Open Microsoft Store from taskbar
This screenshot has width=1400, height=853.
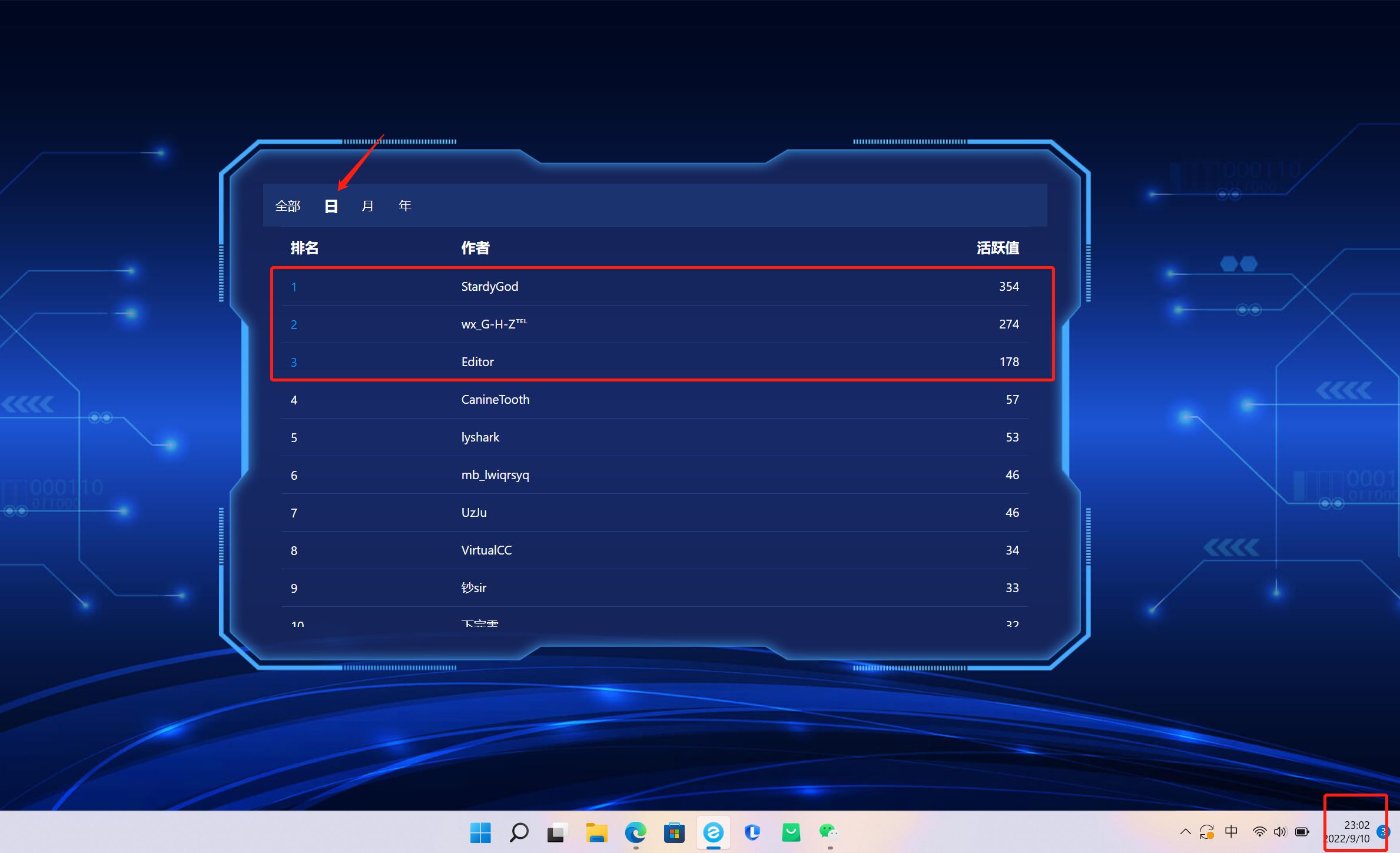pos(674,832)
